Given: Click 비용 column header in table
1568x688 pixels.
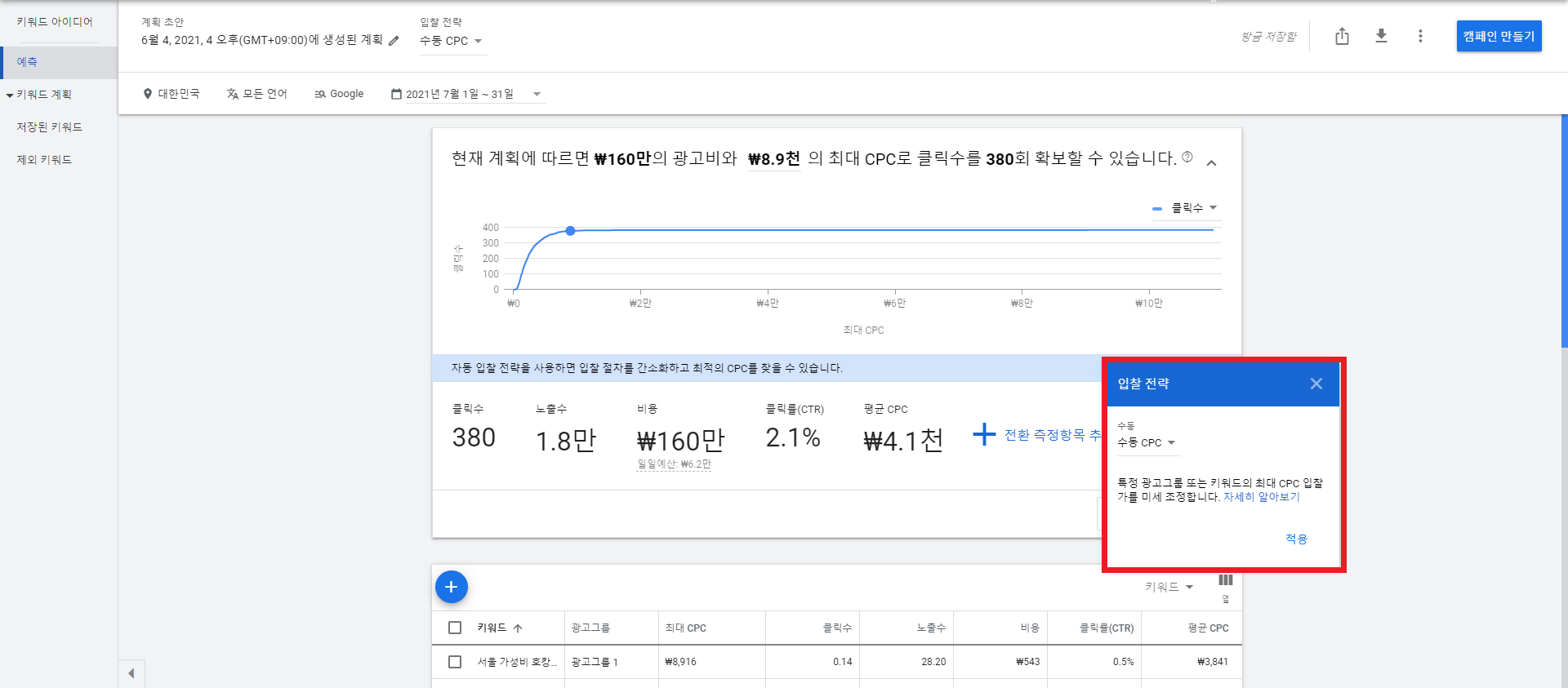Looking at the screenshot, I should coord(1030,628).
